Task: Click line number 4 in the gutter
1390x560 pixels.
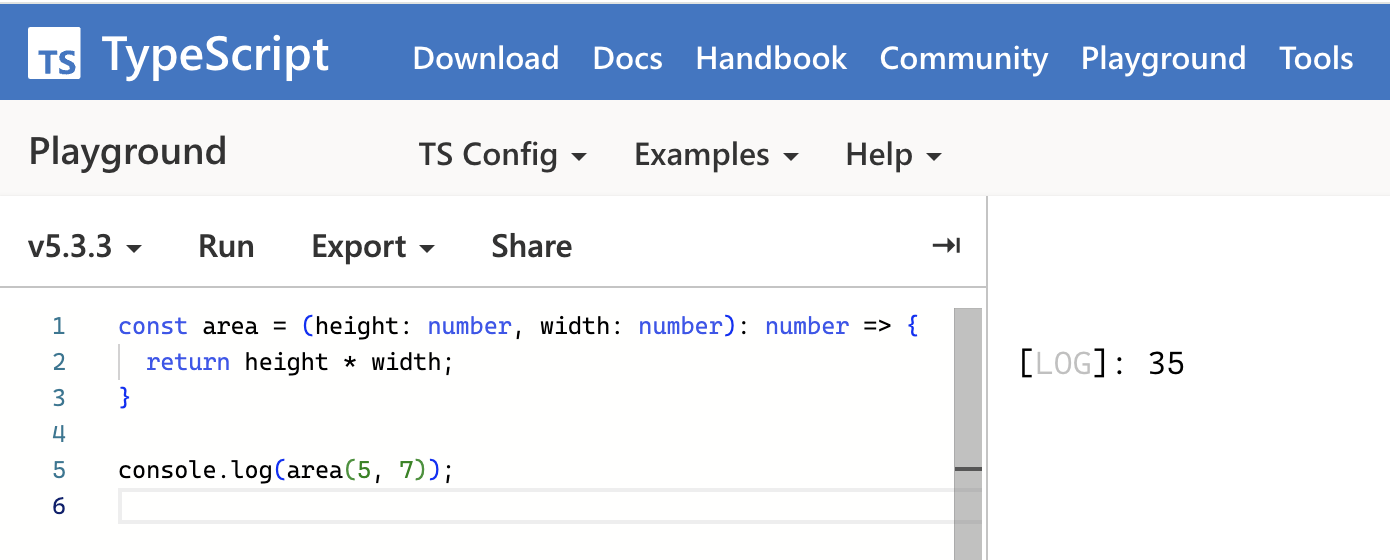Action: coord(58,434)
